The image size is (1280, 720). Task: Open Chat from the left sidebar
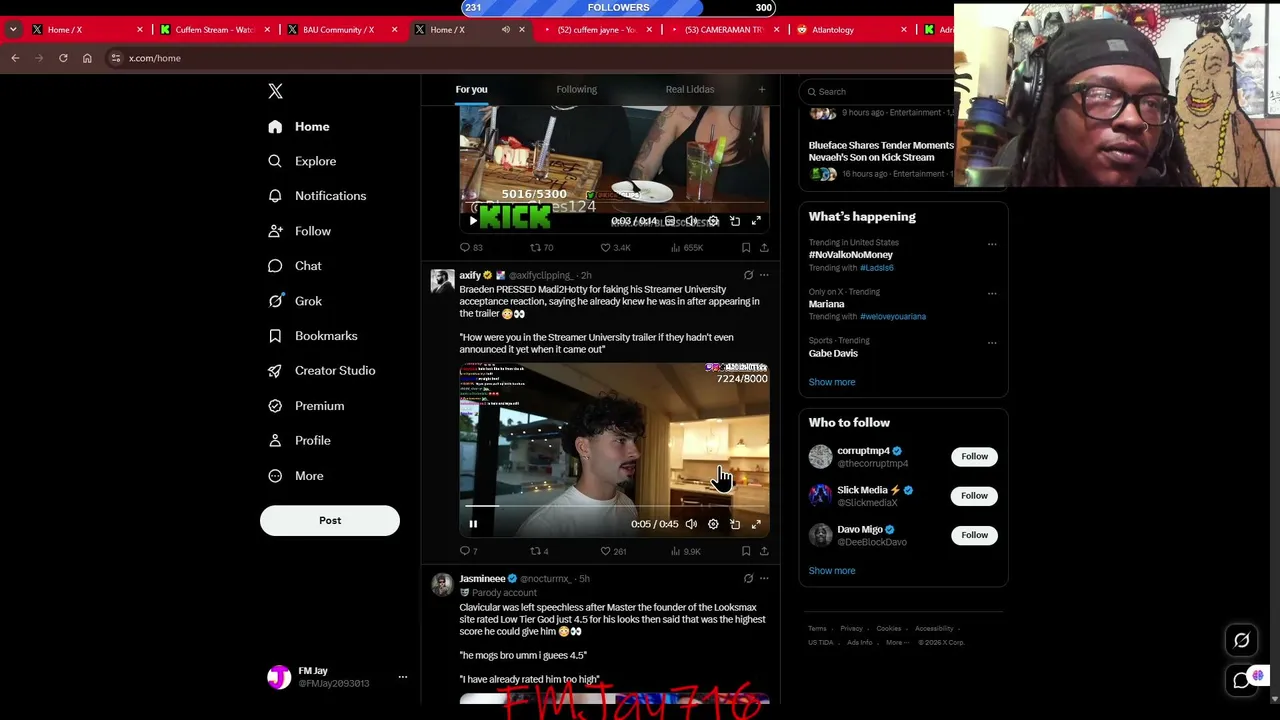point(294,266)
